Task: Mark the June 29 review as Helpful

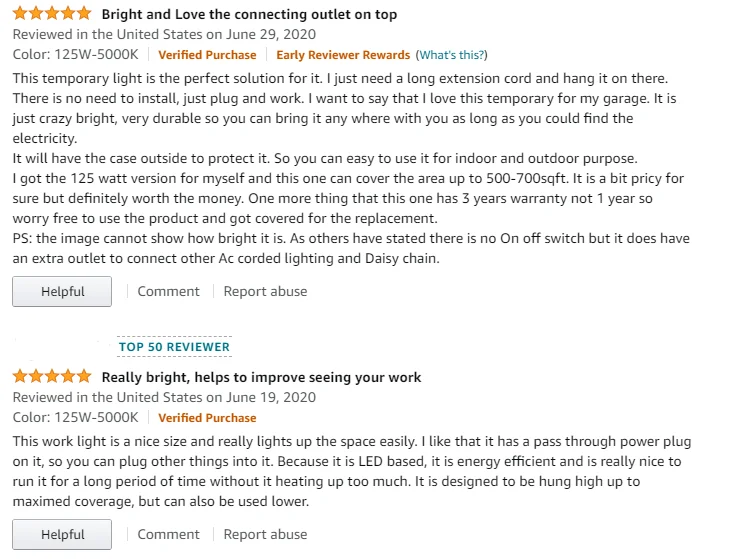Action: click(x=62, y=291)
